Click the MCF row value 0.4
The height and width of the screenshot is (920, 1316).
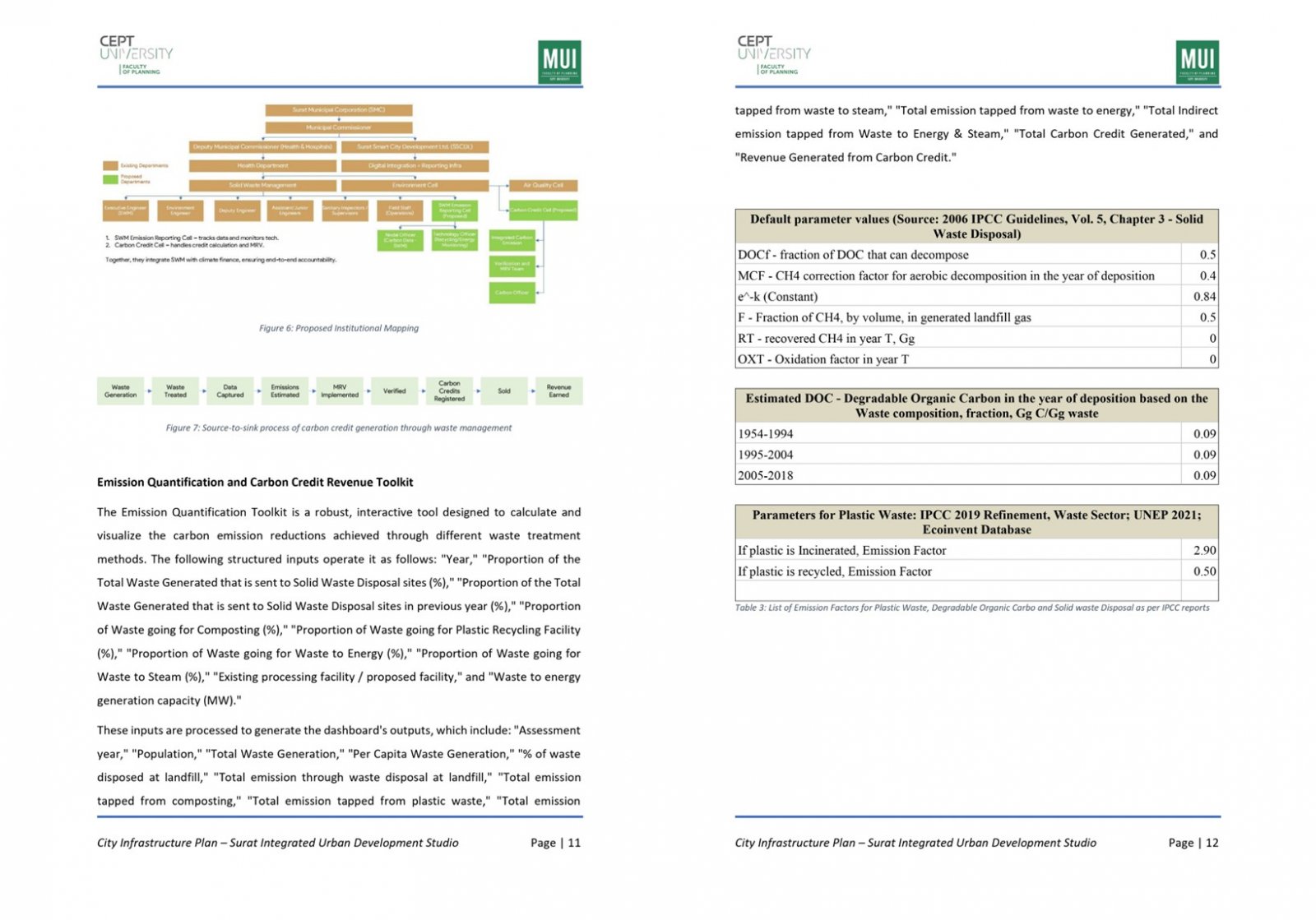coord(1207,275)
